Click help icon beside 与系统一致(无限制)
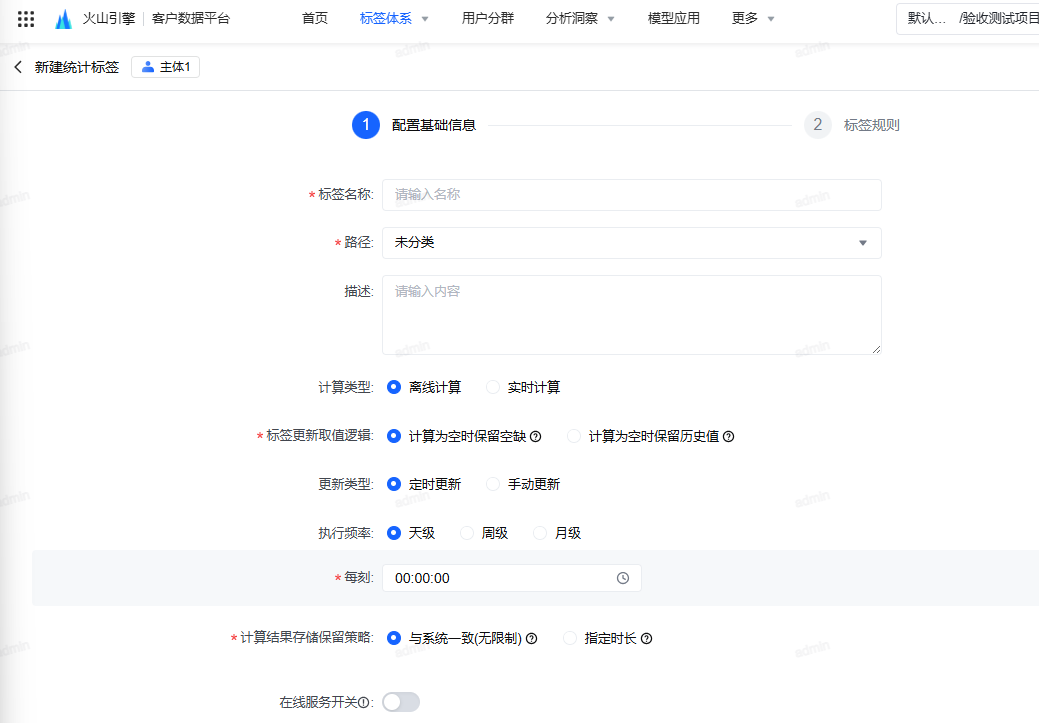Viewport: 1039px width, 723px height. 532,638
